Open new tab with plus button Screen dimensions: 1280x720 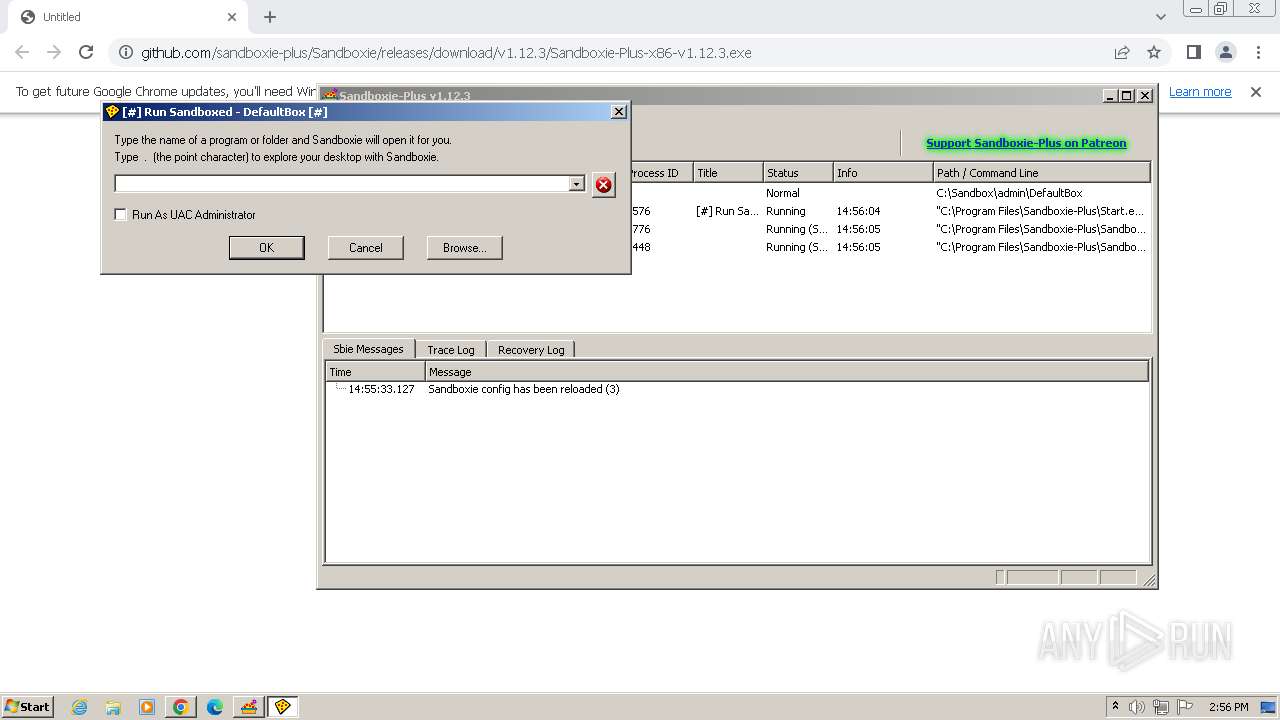(x=270, y=17)
